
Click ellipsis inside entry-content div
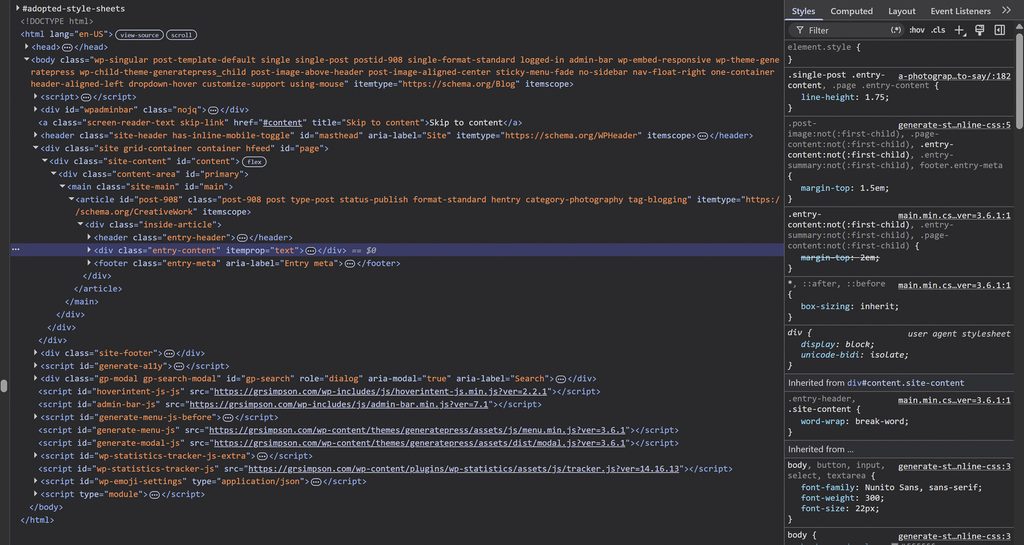[310, 250]
